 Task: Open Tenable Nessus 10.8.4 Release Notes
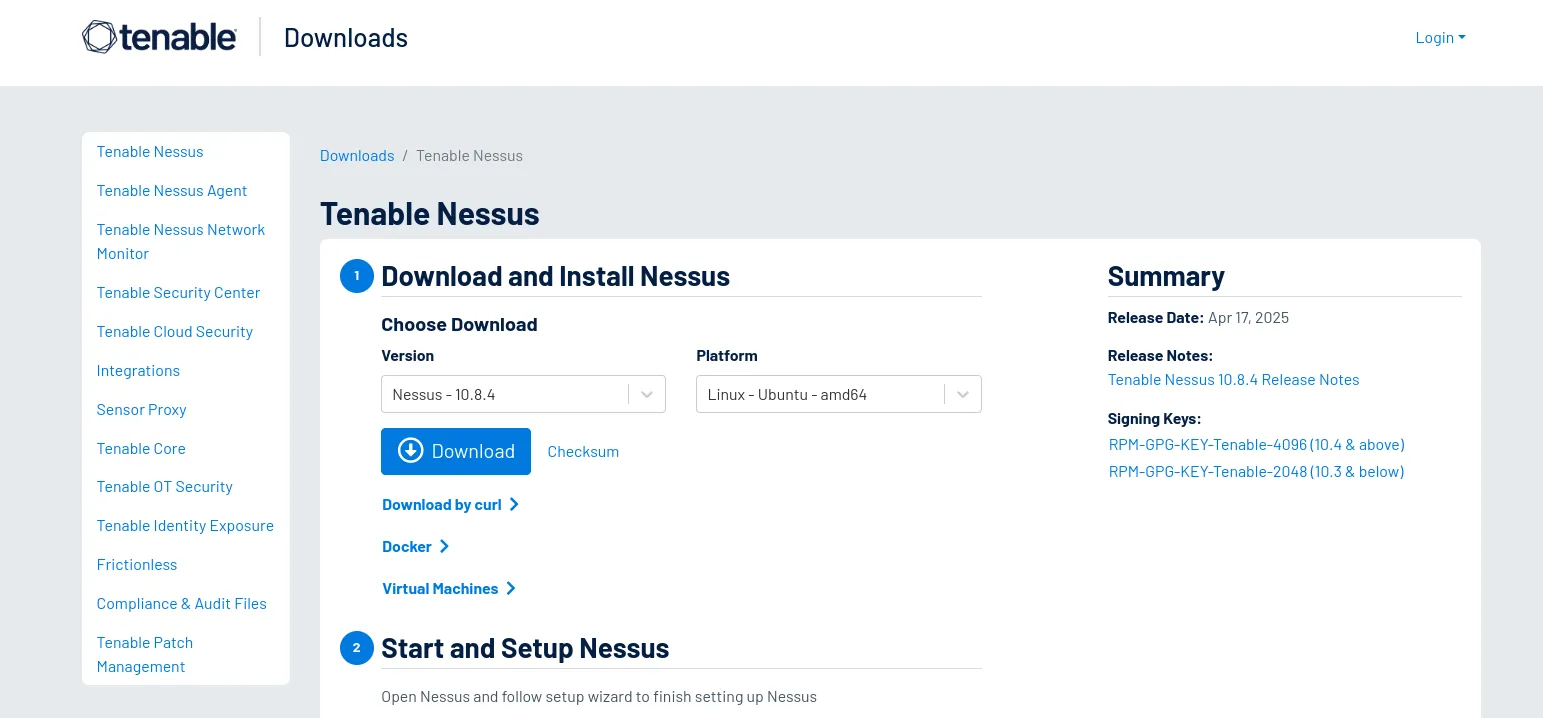(x=1233, y=380)
